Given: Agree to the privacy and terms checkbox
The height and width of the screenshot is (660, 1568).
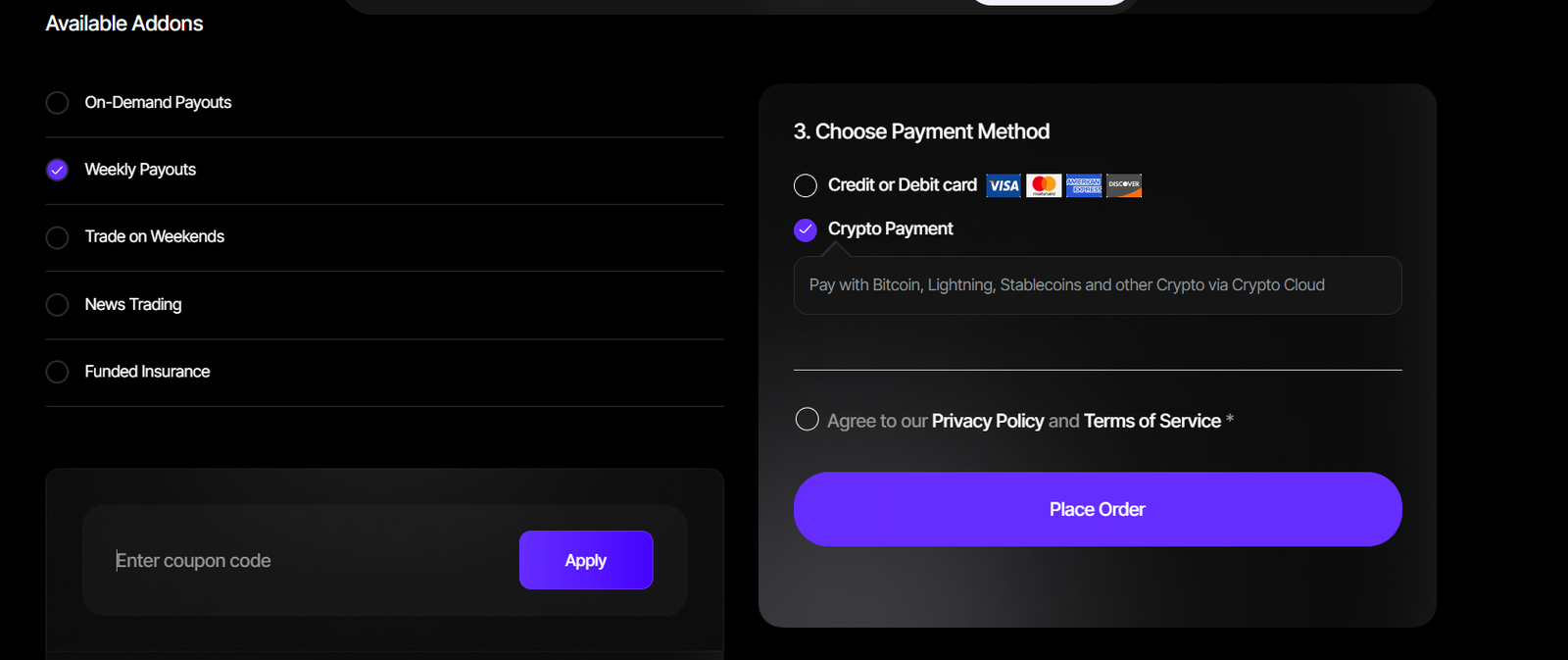Looking at the screenshot, I should 807,420.
